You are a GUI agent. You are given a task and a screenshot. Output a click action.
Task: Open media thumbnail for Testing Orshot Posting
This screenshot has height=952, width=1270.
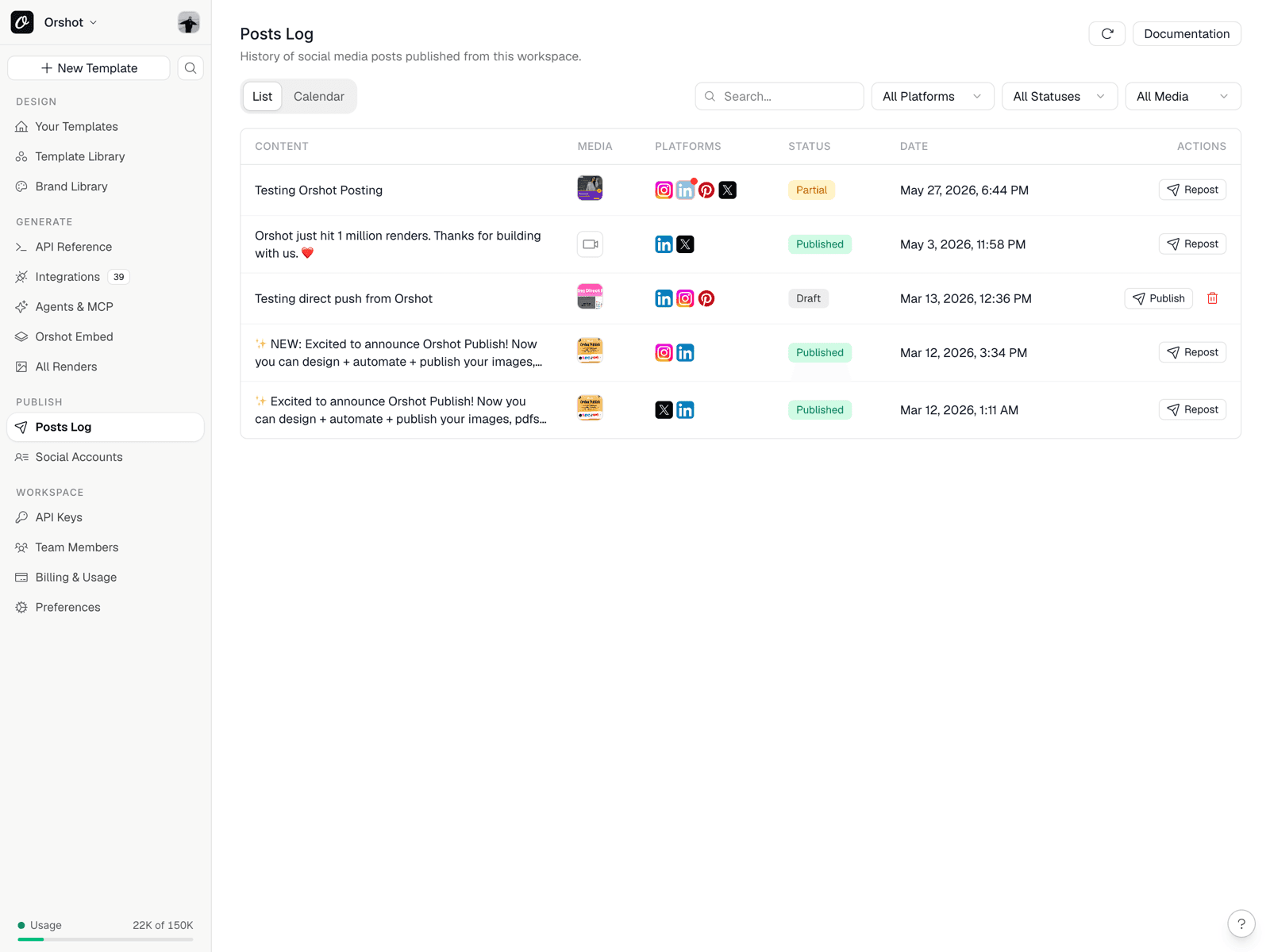590,188
